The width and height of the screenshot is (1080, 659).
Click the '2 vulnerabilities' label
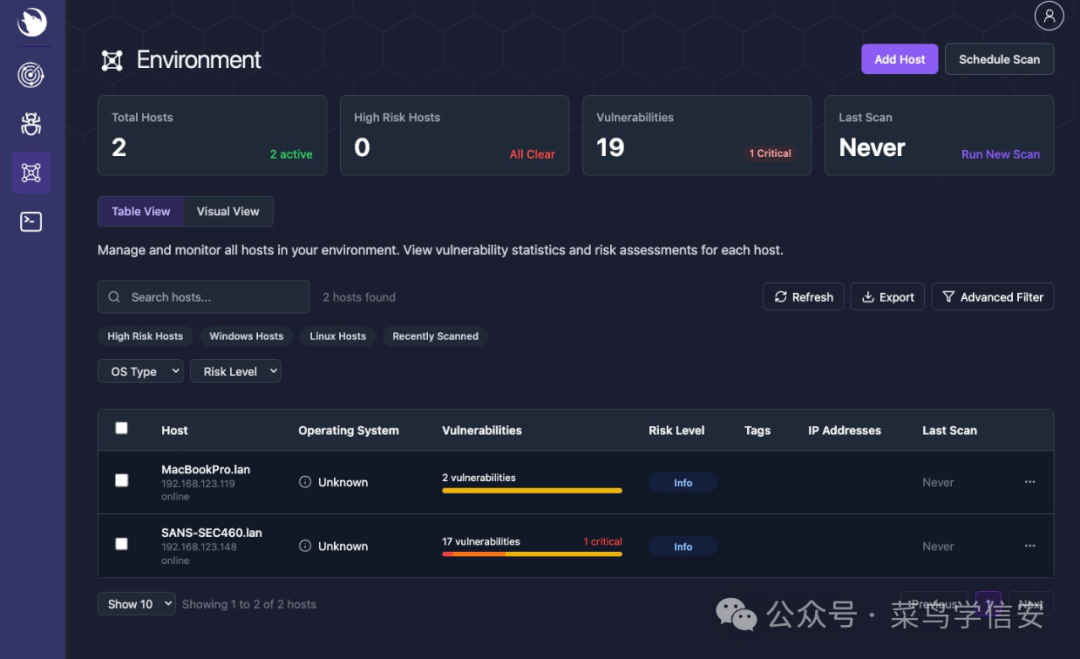point(479,477)
